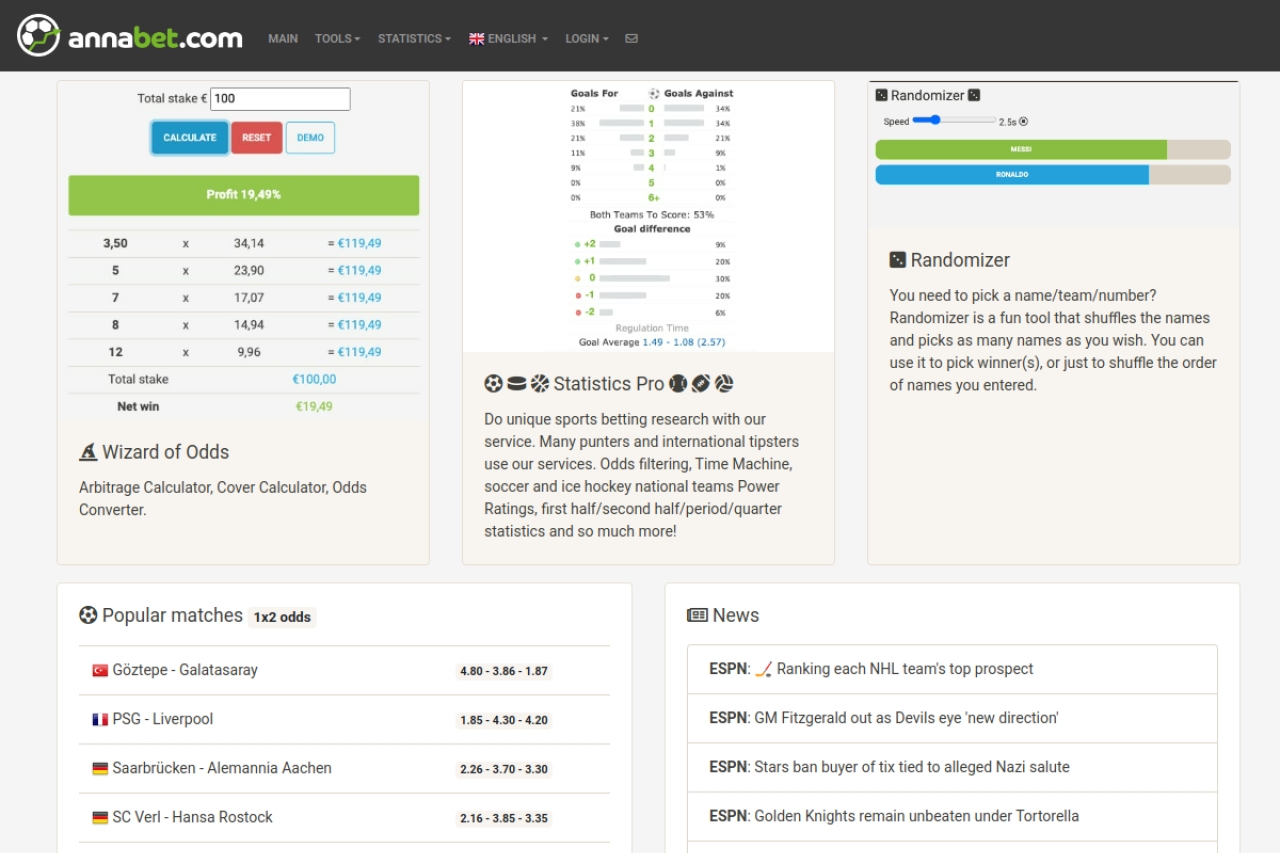
Task: Click the newspaper icon next to News
Action: coord(697,616)
